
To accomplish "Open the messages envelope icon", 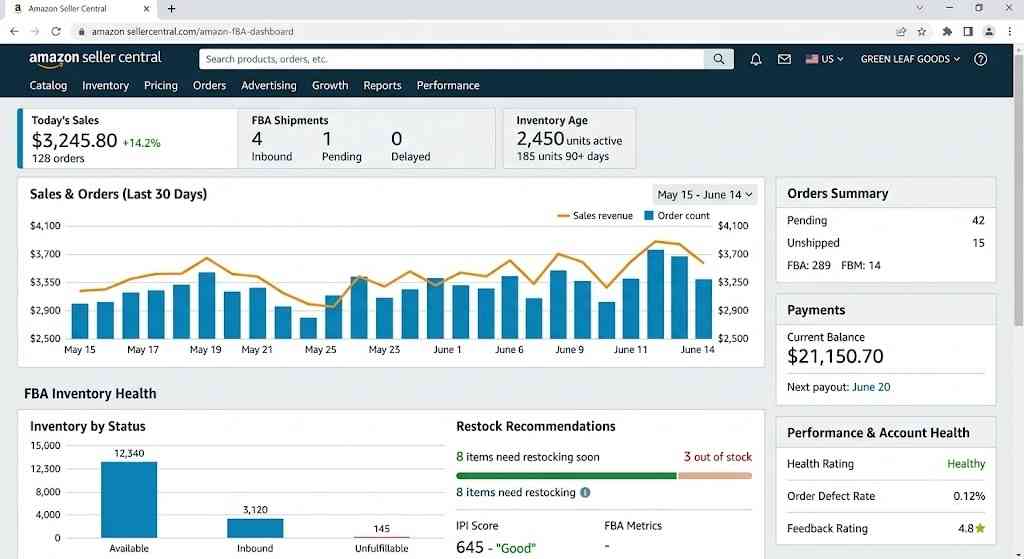I will [784, 59].
